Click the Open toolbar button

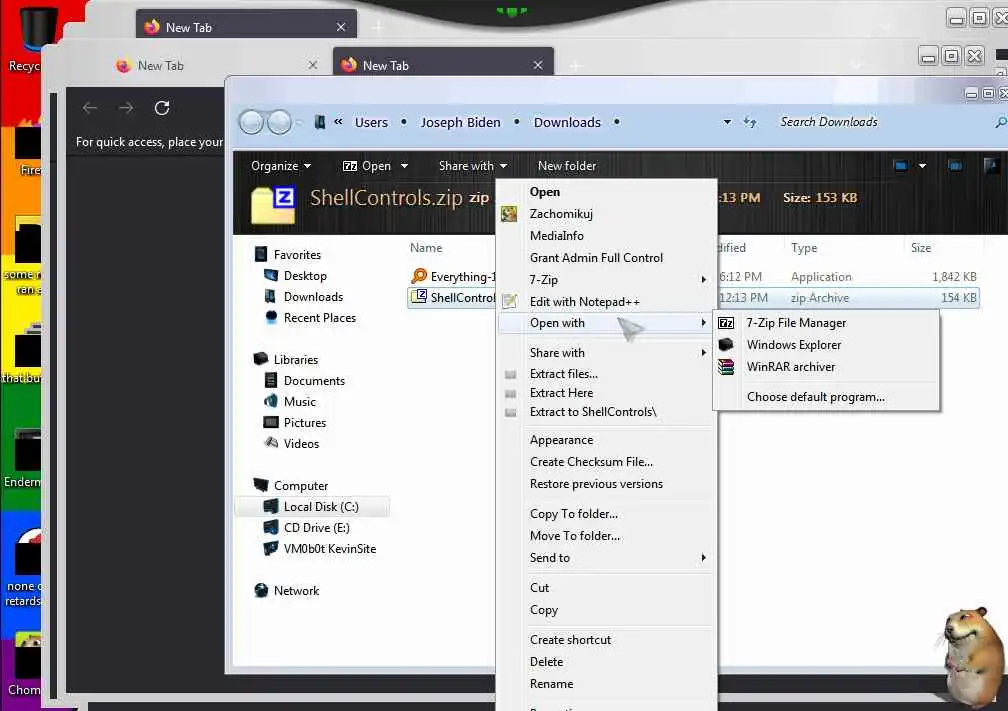[366, 166]
